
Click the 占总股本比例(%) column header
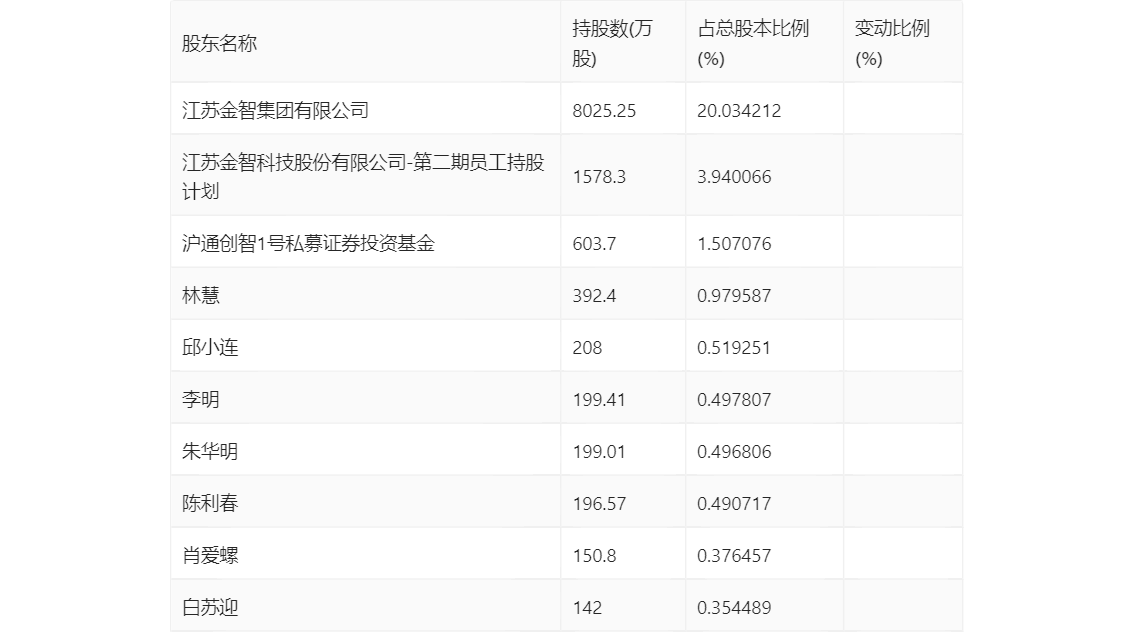753,43
